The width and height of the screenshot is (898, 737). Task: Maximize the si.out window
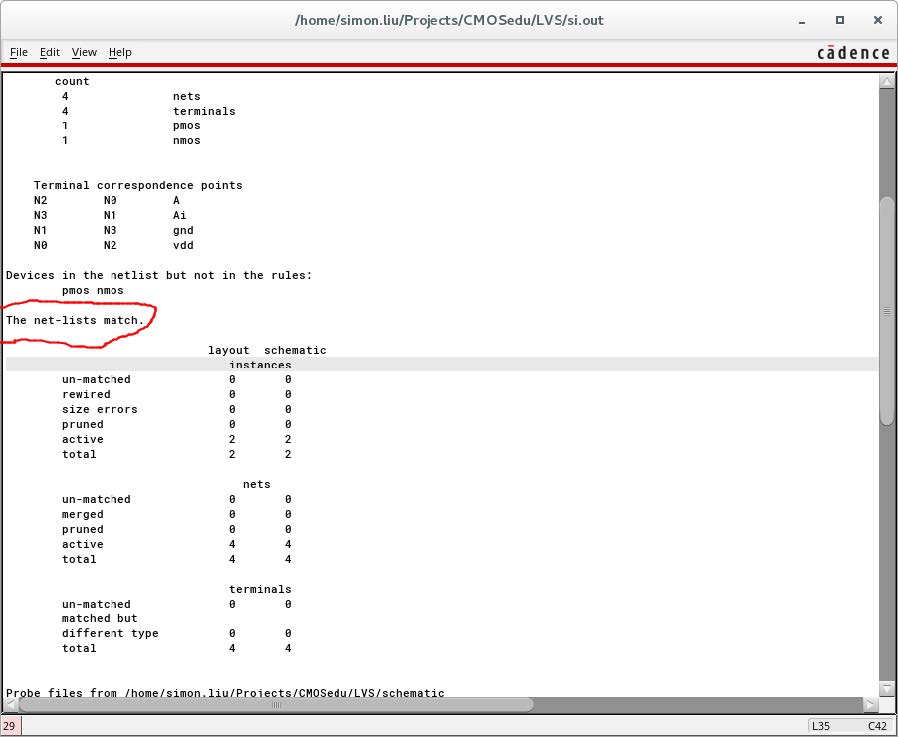tap(840, 20)
